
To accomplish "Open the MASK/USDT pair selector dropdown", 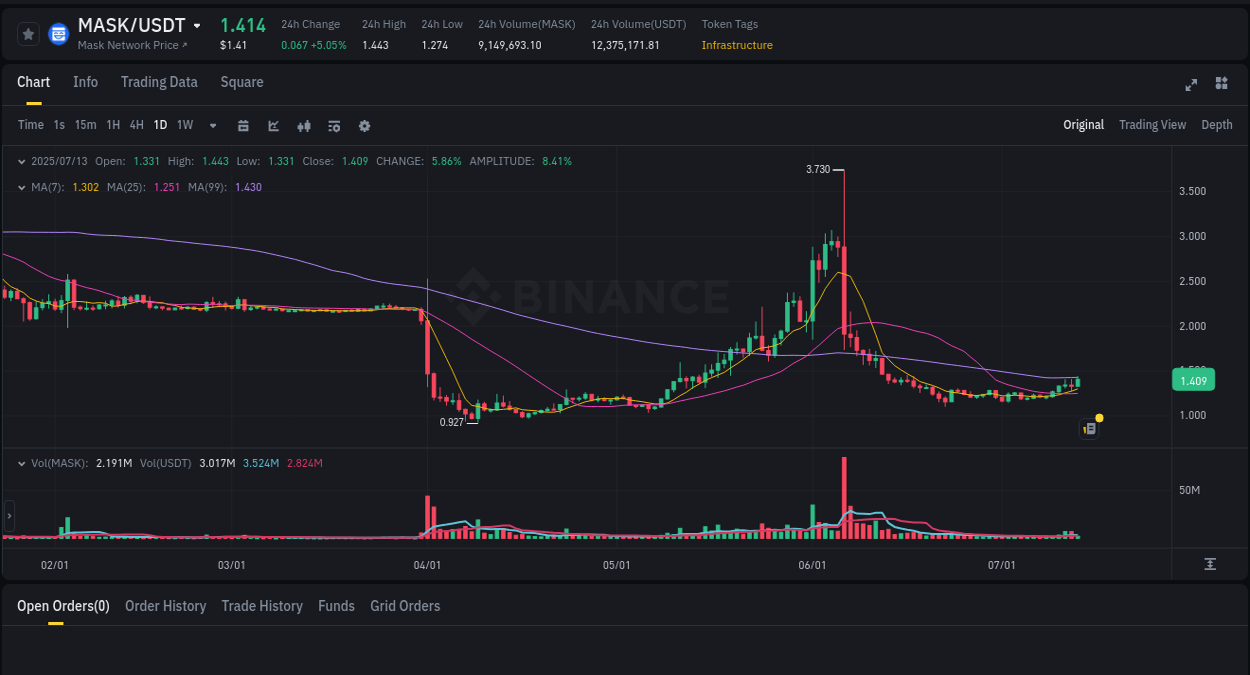I will coord(197,25).
